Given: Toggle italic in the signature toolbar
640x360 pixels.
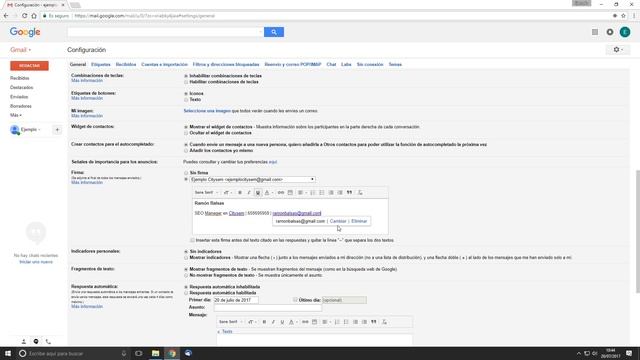Looking at the screenshot, I should click(249, 192).
